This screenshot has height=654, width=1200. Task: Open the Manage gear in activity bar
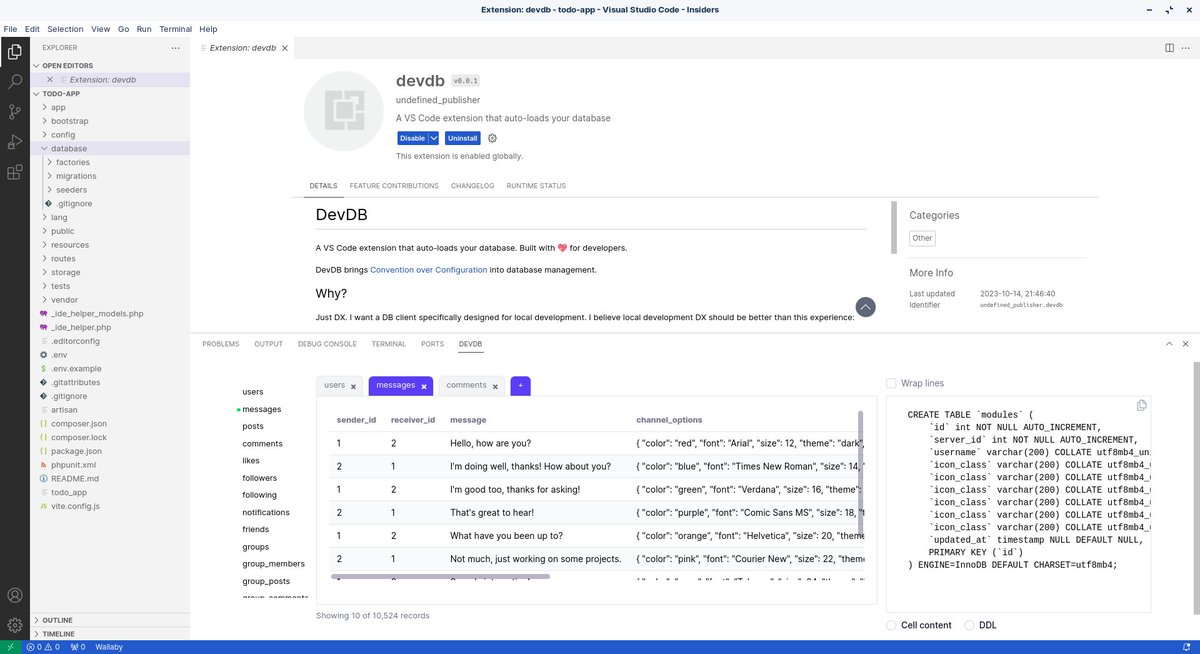click(x=14, y=626)
